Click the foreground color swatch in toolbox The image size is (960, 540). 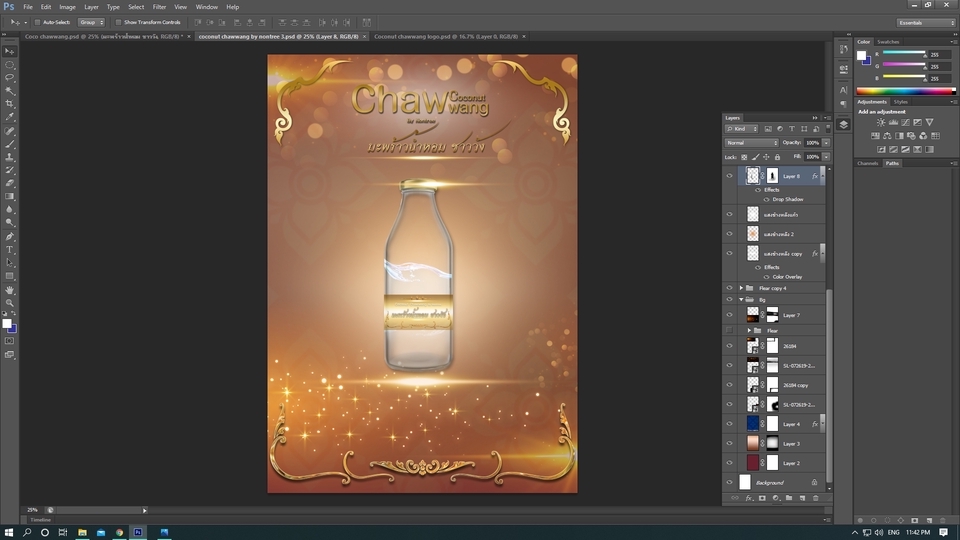[x=7, y=324]
